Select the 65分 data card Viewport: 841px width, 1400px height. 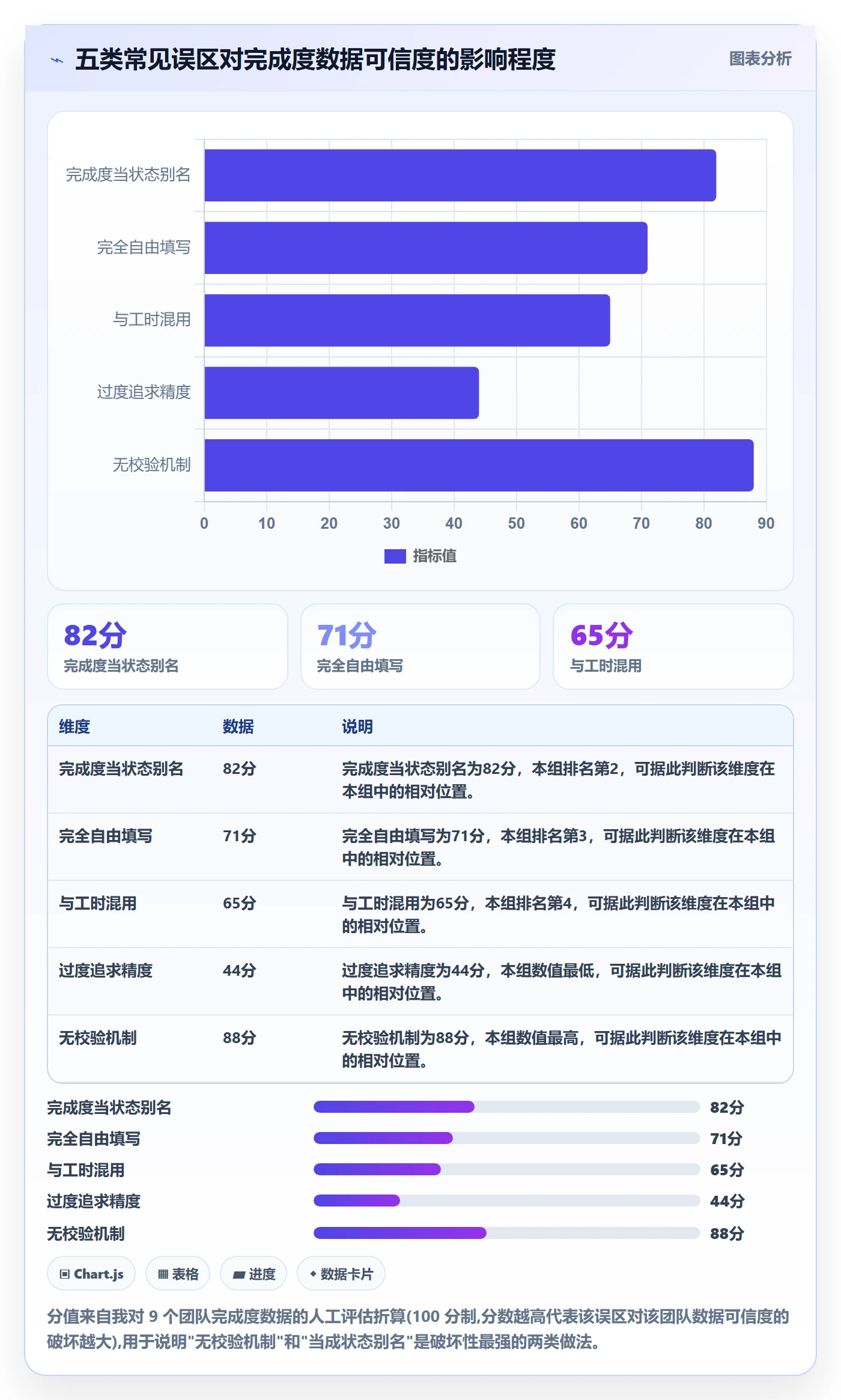tap(673, 647)
